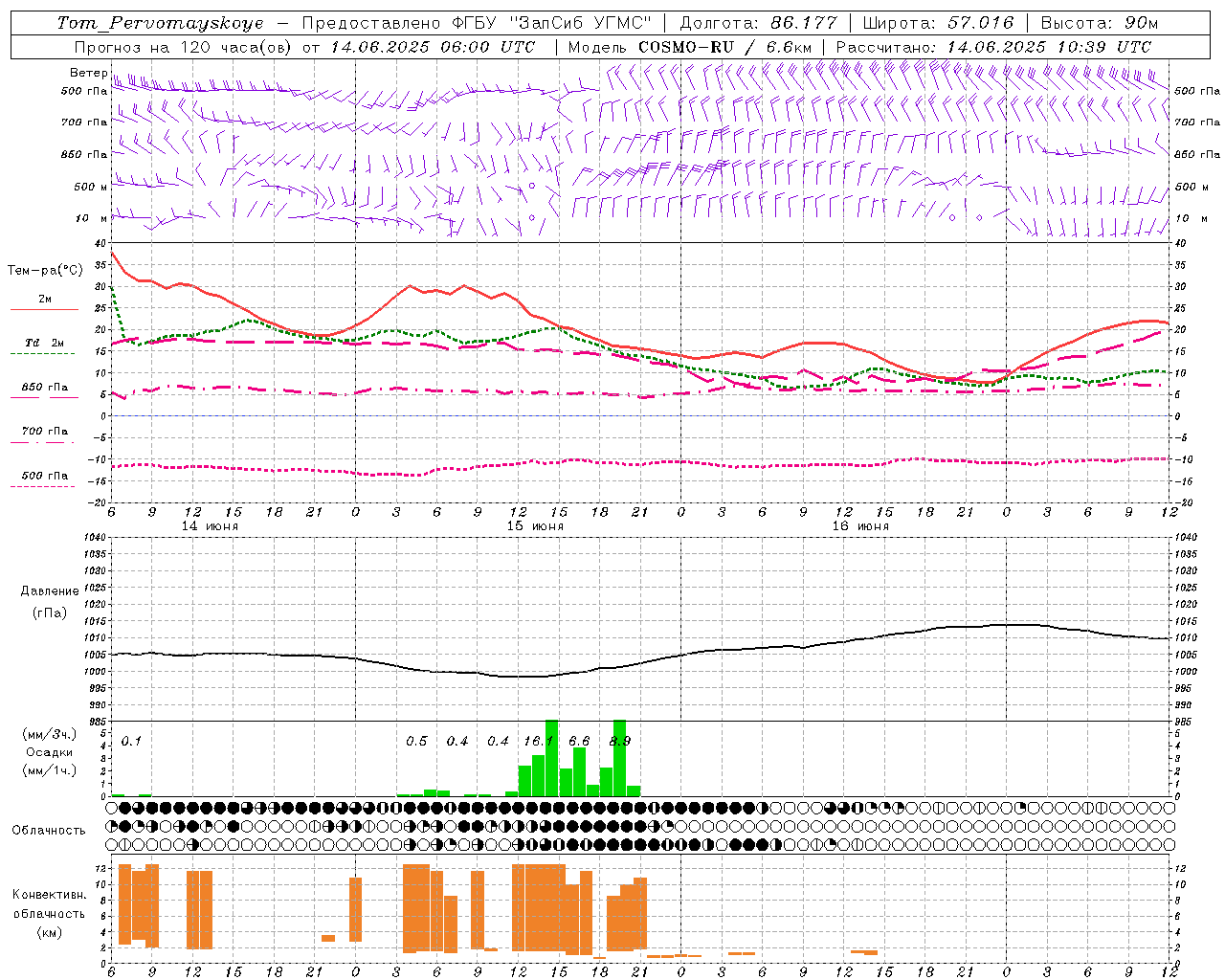
Task: Click the Td 2м legend entry
Action: [x=45, y=343]
